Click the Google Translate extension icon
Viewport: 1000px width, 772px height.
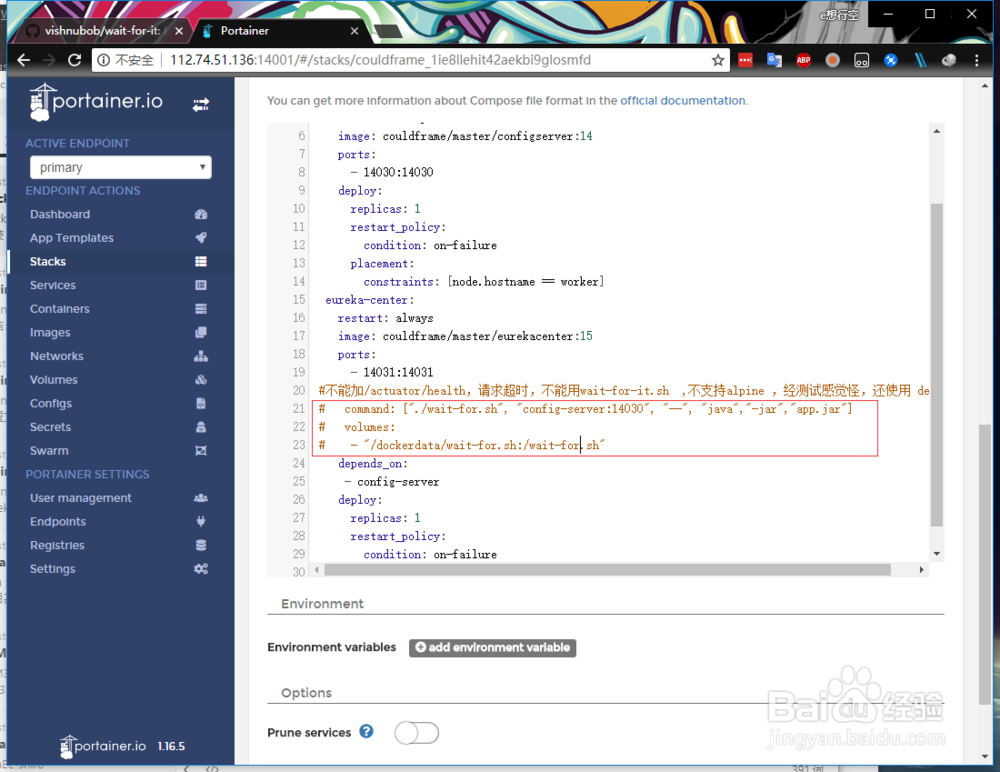coord(774,60)
